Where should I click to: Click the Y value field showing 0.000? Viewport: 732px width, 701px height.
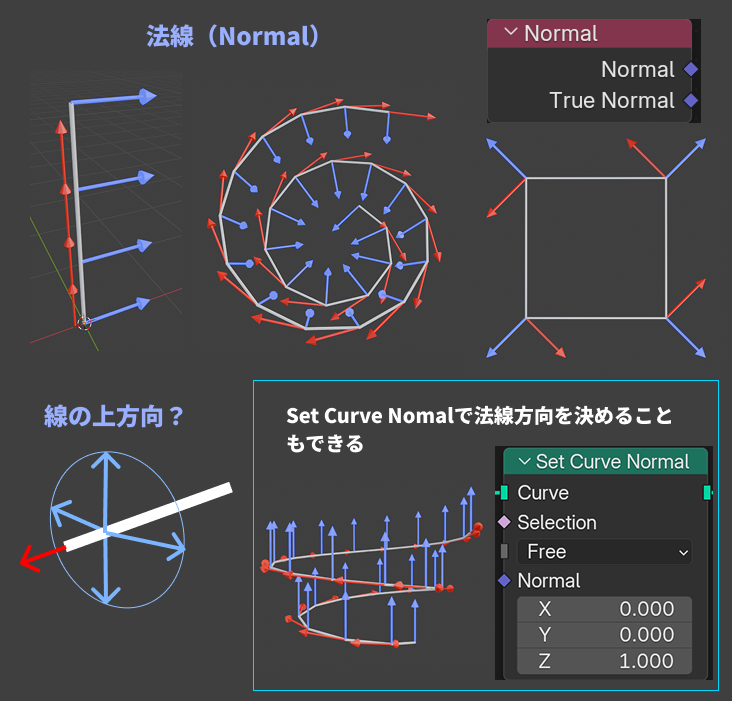click(603, 635)
